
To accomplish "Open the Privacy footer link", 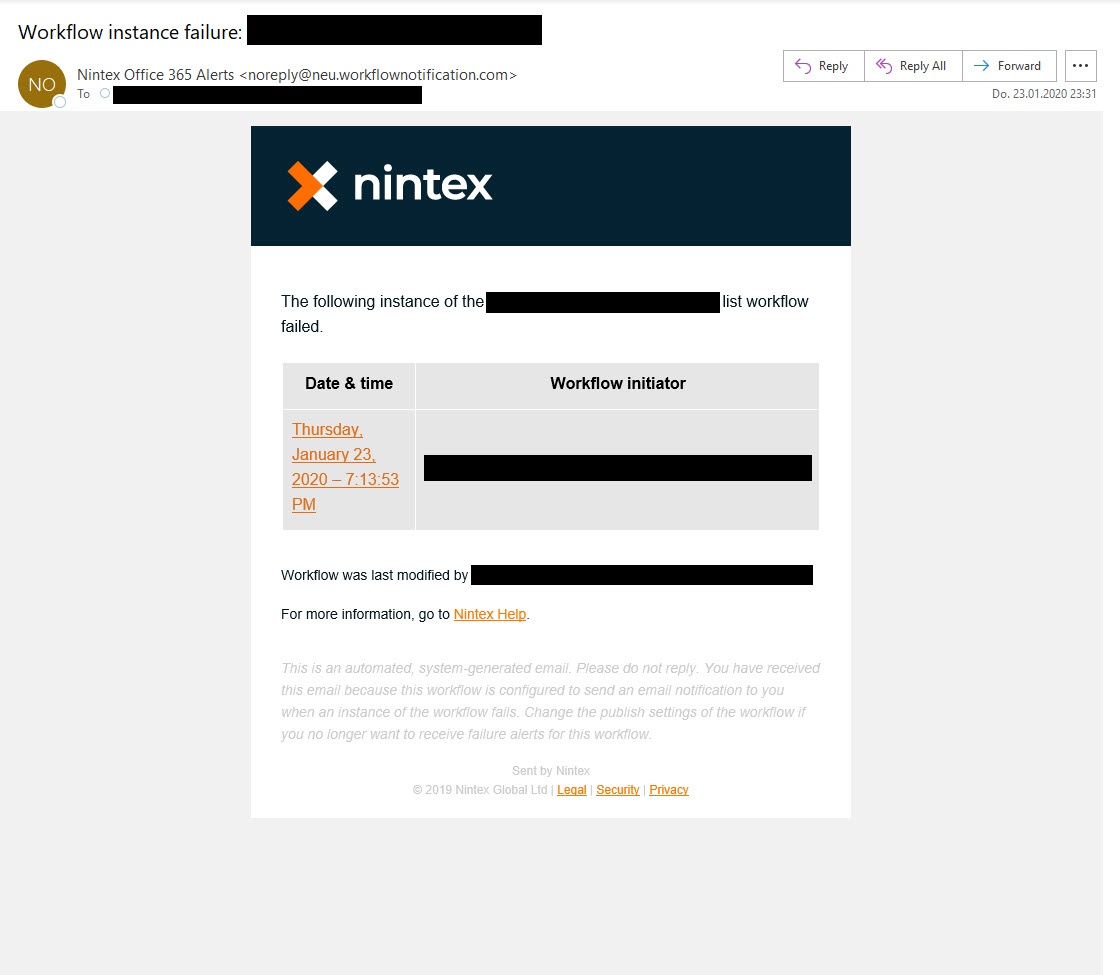I will (x=669, y=790).
